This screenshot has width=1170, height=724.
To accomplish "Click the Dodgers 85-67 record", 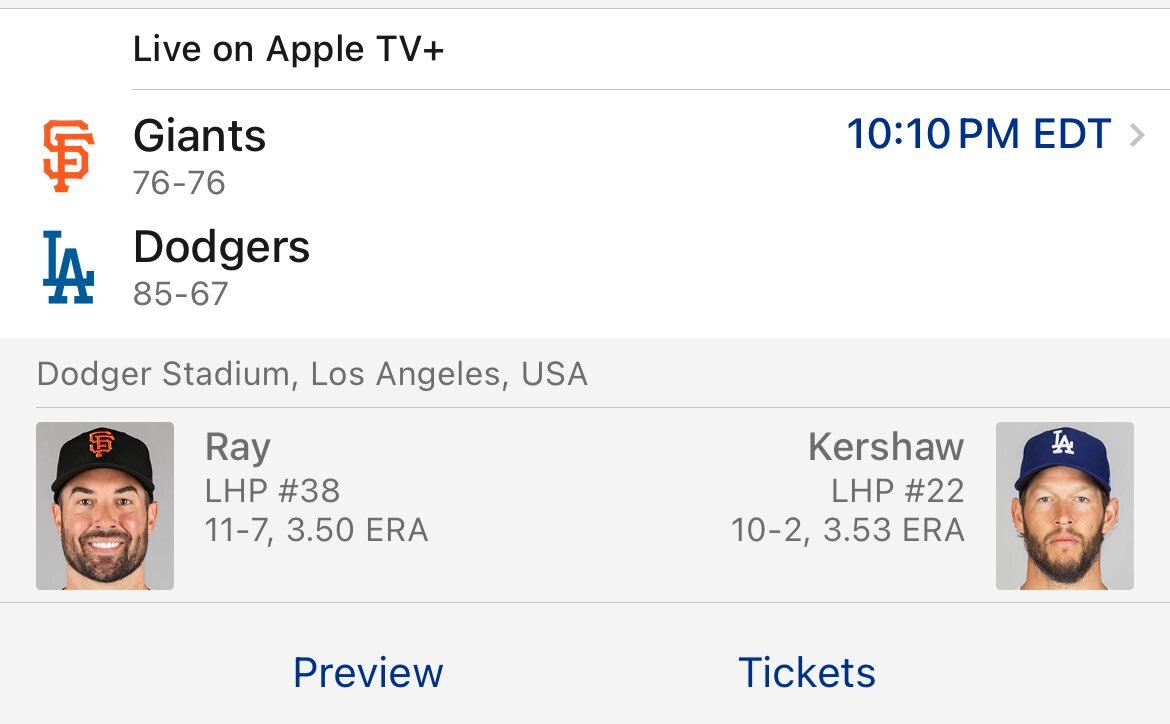I will (181, 294).
